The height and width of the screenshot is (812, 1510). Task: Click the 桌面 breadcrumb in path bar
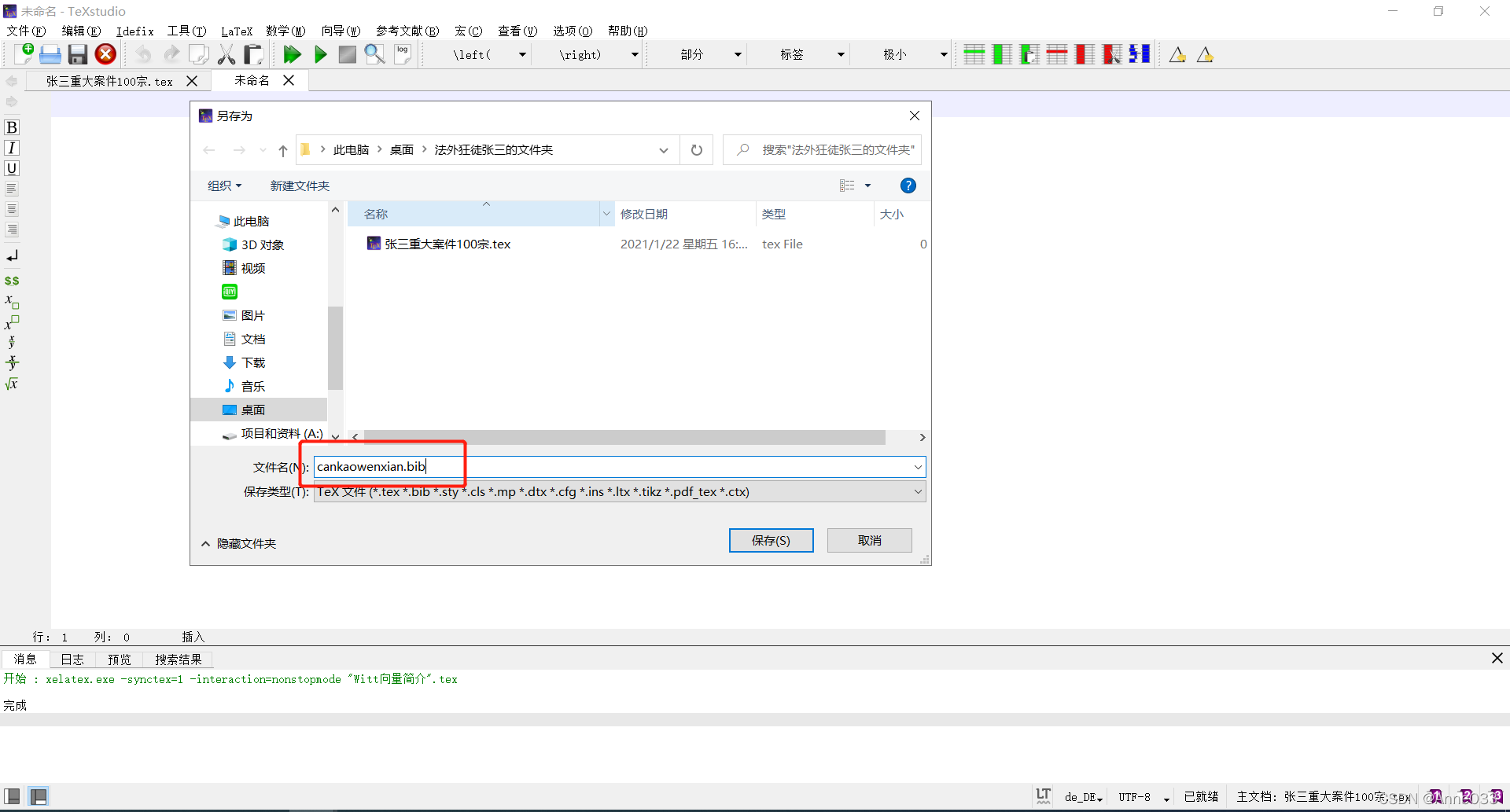tap(402, 150)
